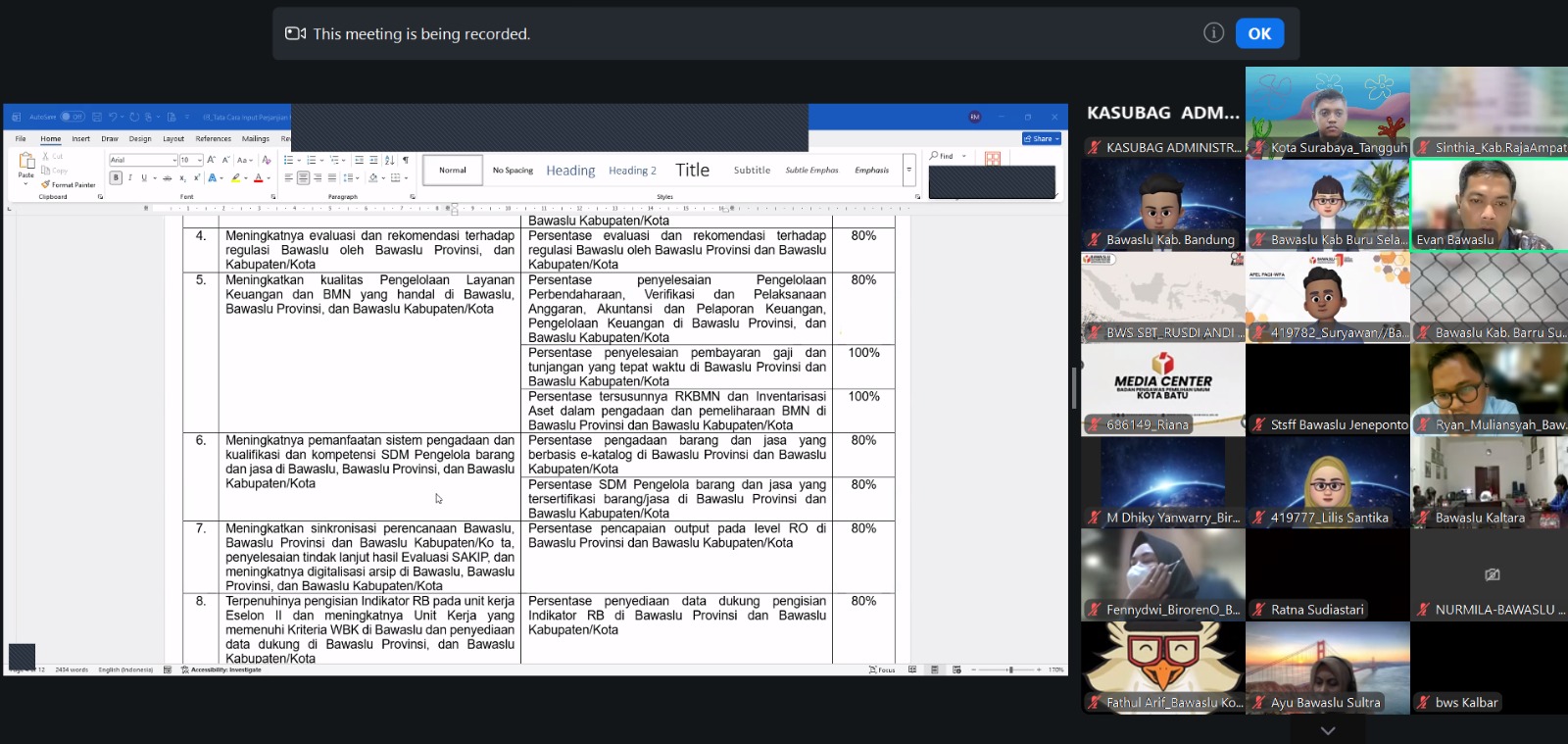The image size is (1568, 744).
Task: Toggle the AutoSave switch in Word
Action: pyautogui.click(x=73, y=117)
